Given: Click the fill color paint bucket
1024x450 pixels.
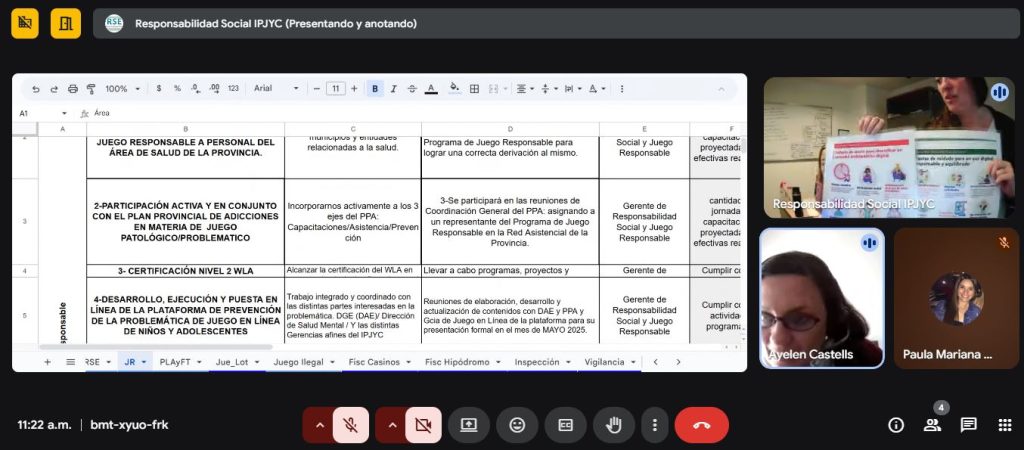Looking at the screenshot, I should (454, 89).
